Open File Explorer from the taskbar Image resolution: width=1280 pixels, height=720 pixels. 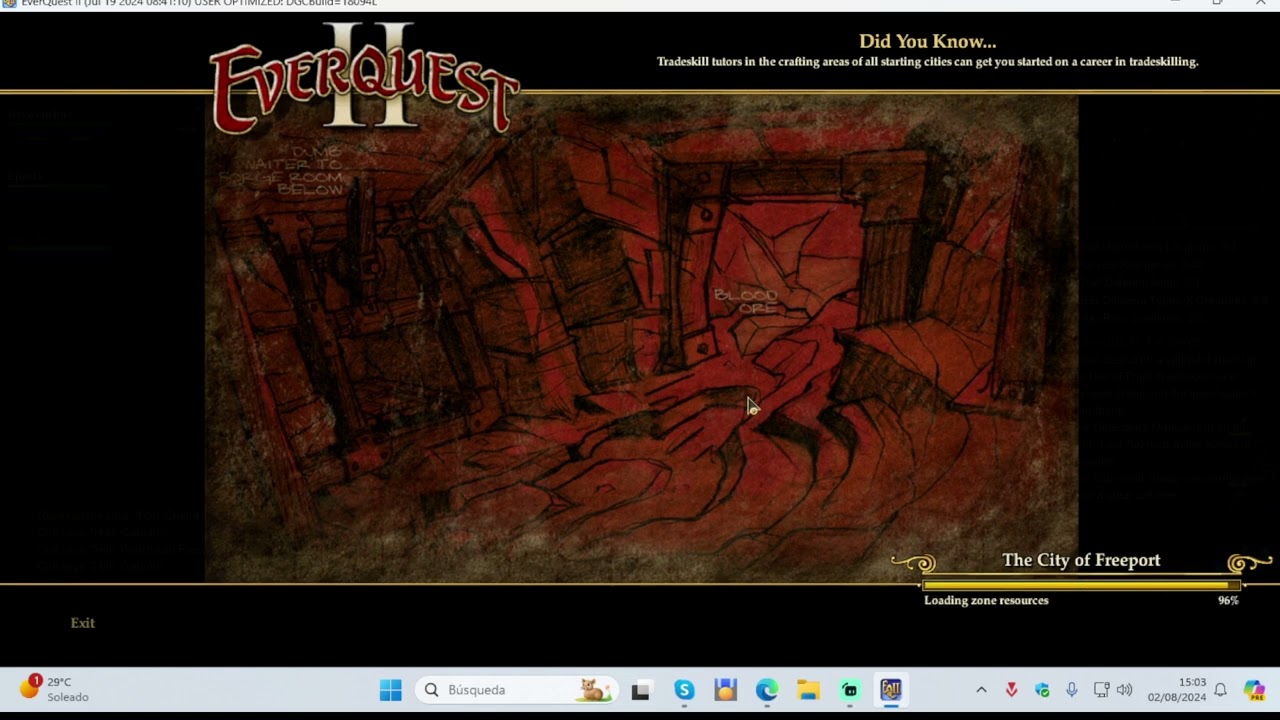click(808, 690)
